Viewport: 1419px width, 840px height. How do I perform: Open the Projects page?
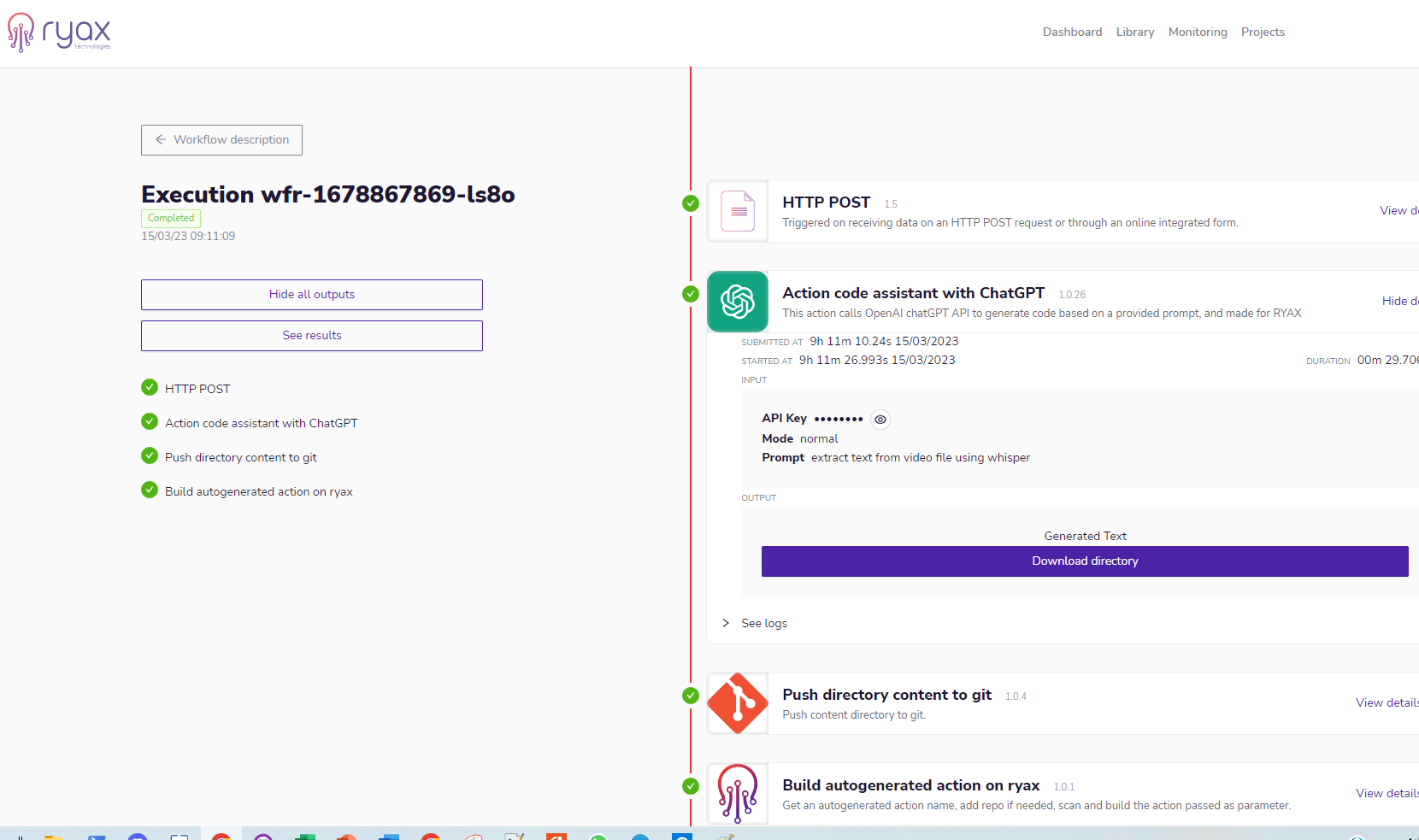(1263, 32)
